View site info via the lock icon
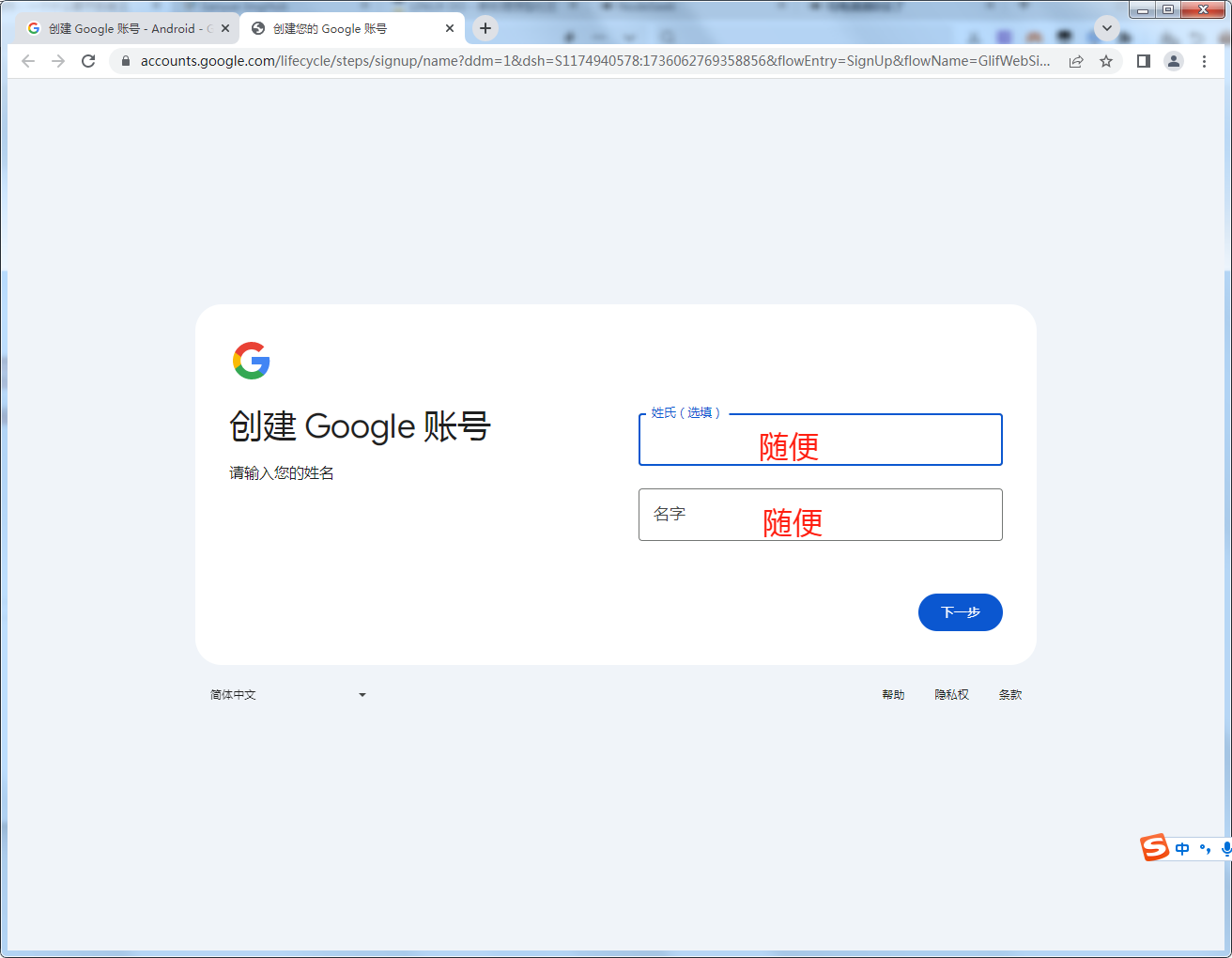1232x958 pixels. (125, 61)
